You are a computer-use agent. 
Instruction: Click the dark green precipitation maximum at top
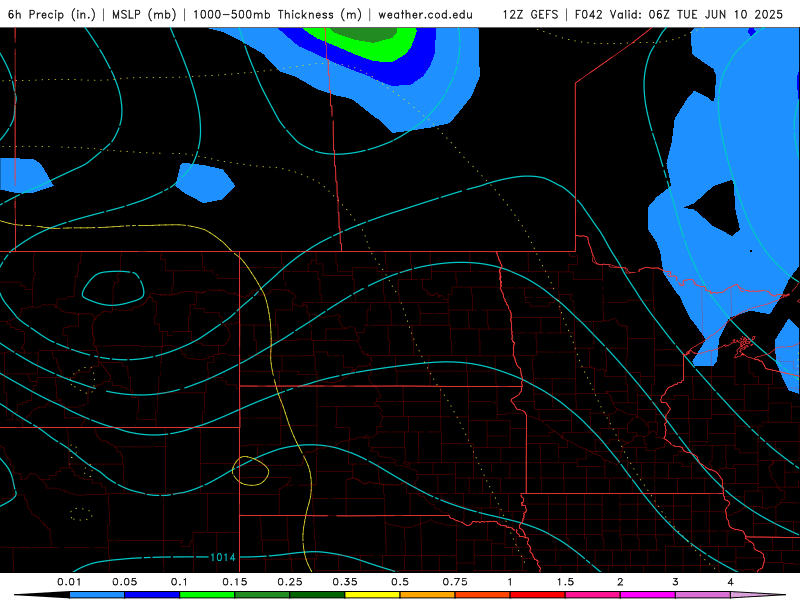point(365,34)
